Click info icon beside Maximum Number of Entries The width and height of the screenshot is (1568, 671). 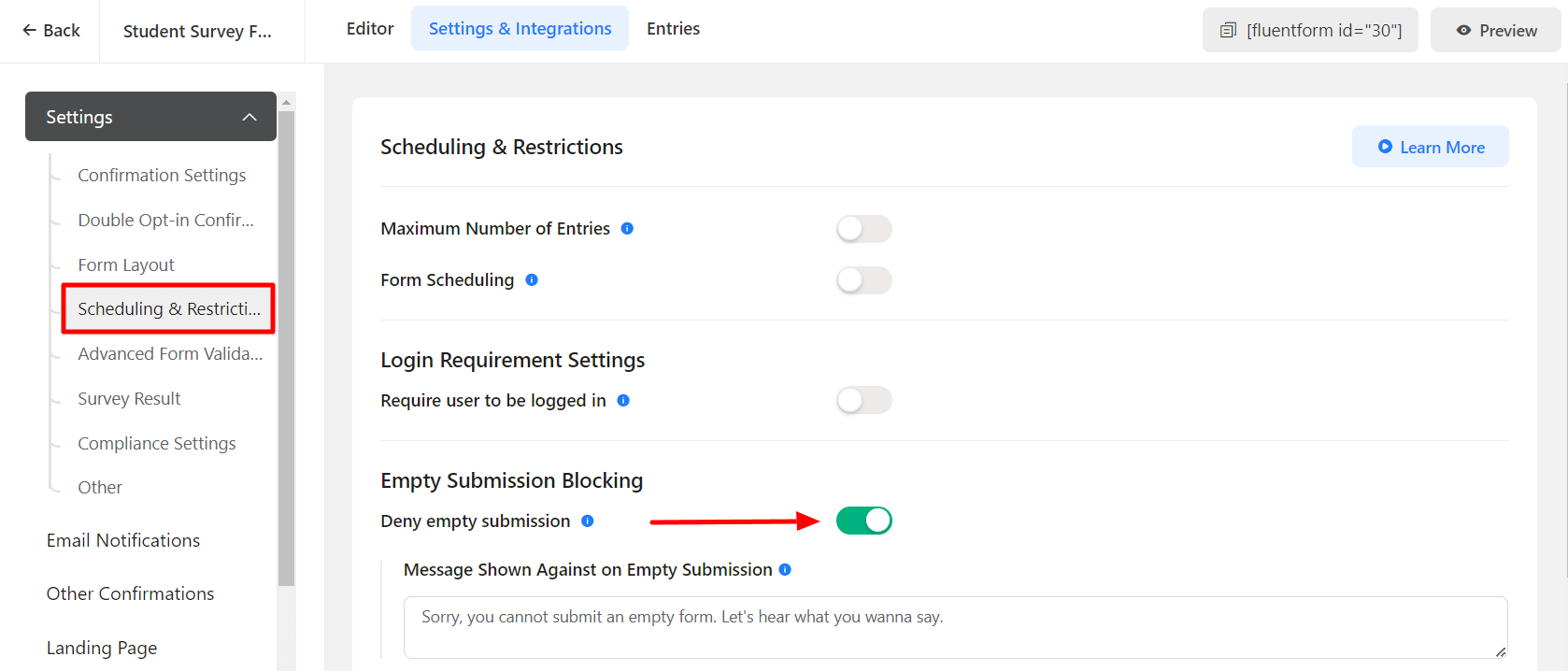pos(627,228)
